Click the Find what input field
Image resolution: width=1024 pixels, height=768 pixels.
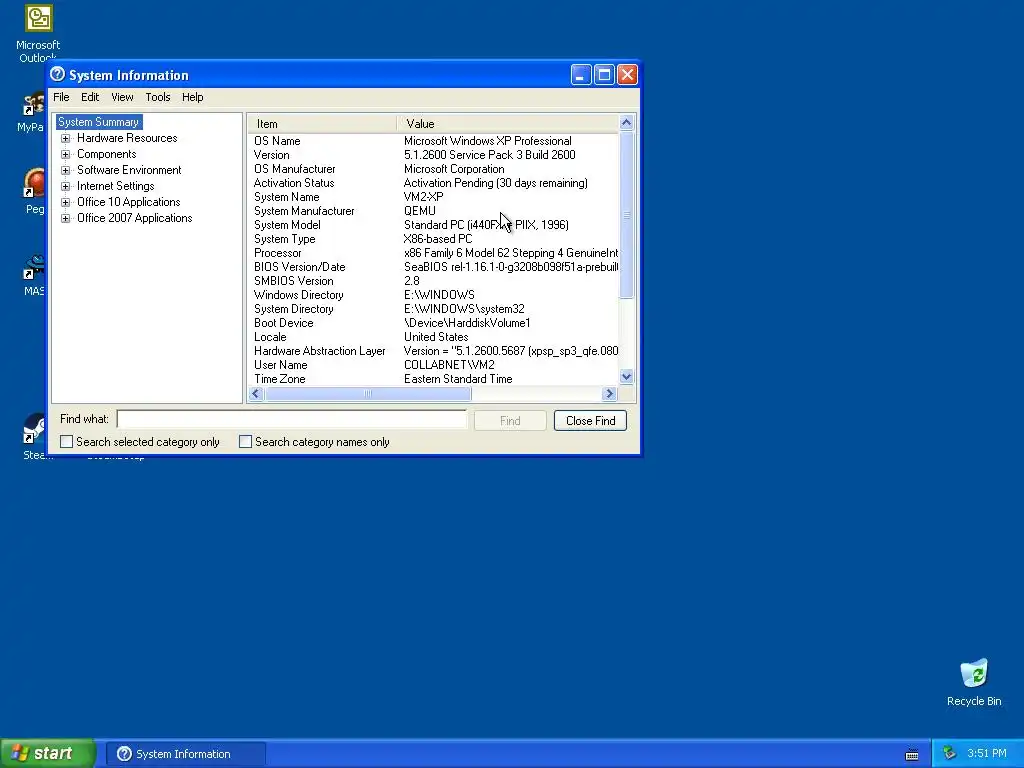pos(292,419)
